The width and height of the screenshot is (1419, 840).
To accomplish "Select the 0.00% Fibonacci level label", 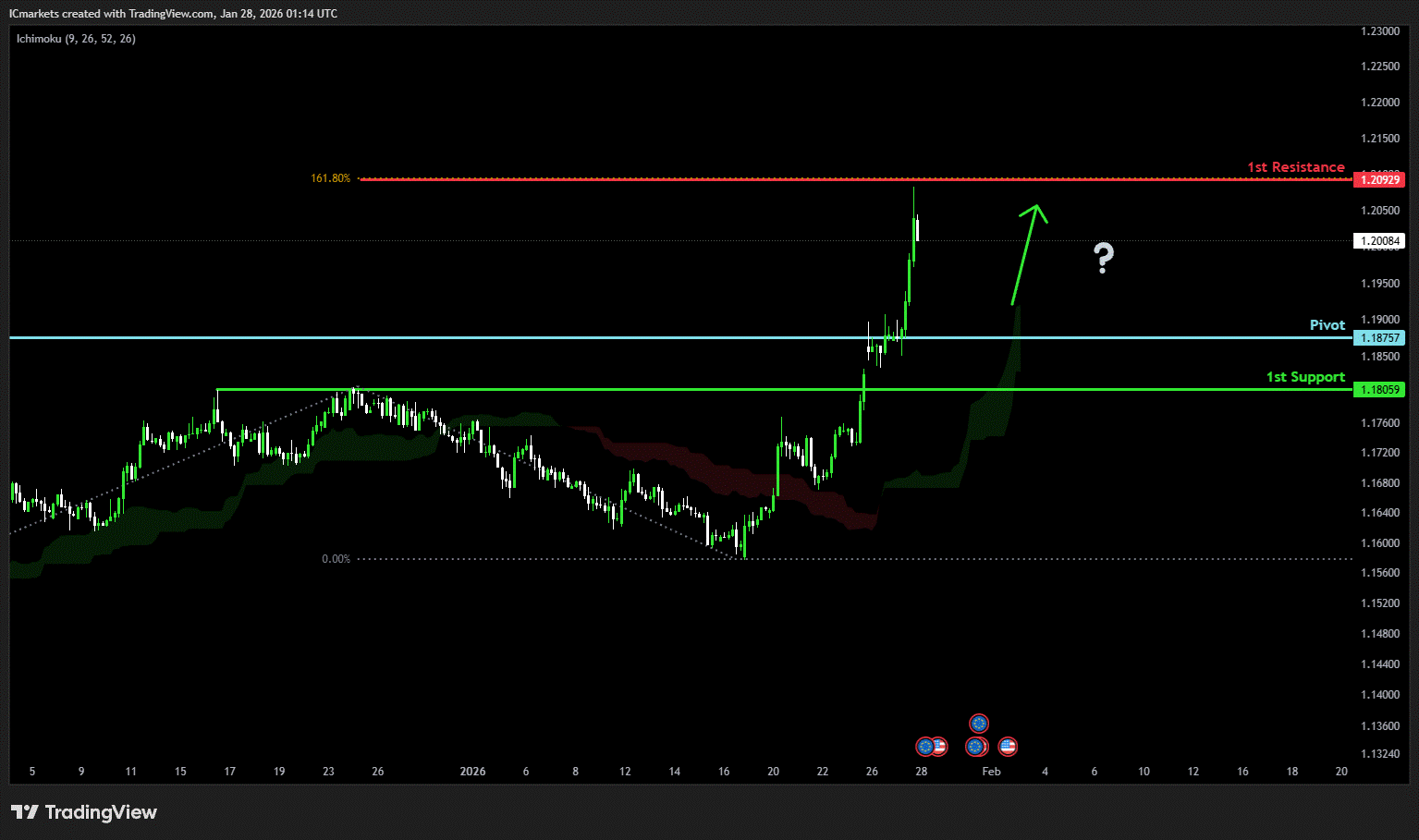I will [336, 559].
